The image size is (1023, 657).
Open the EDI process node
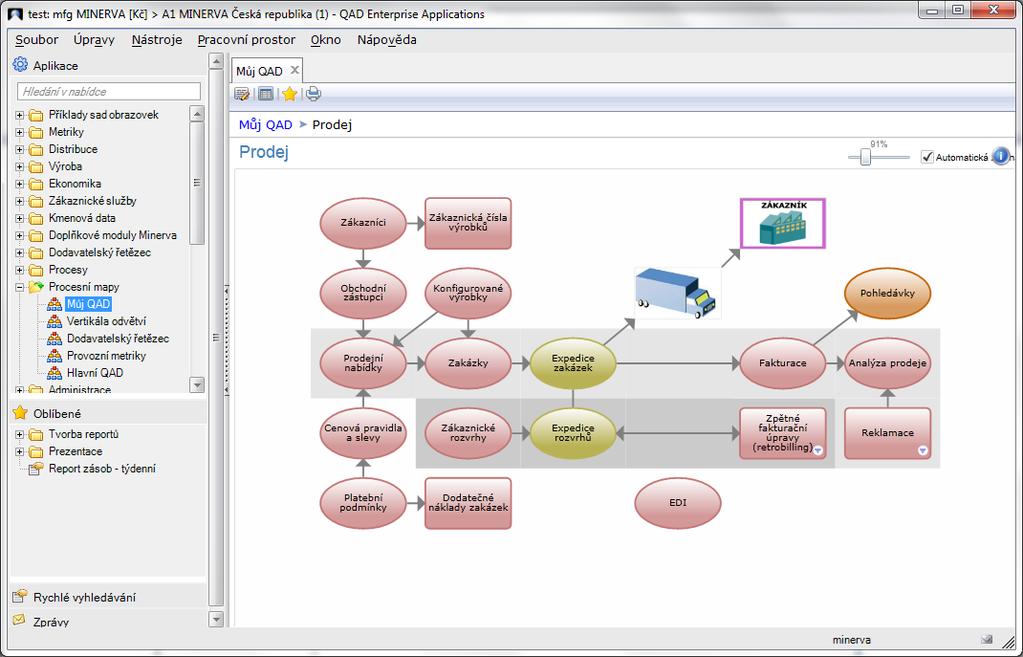tap(678, 503)
